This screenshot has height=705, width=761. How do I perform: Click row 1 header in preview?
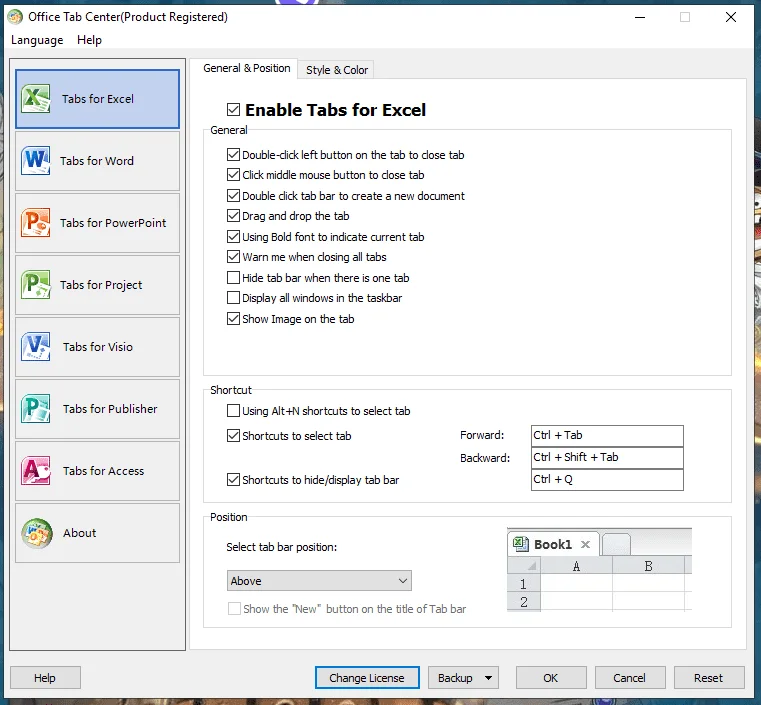pos(524,584)
